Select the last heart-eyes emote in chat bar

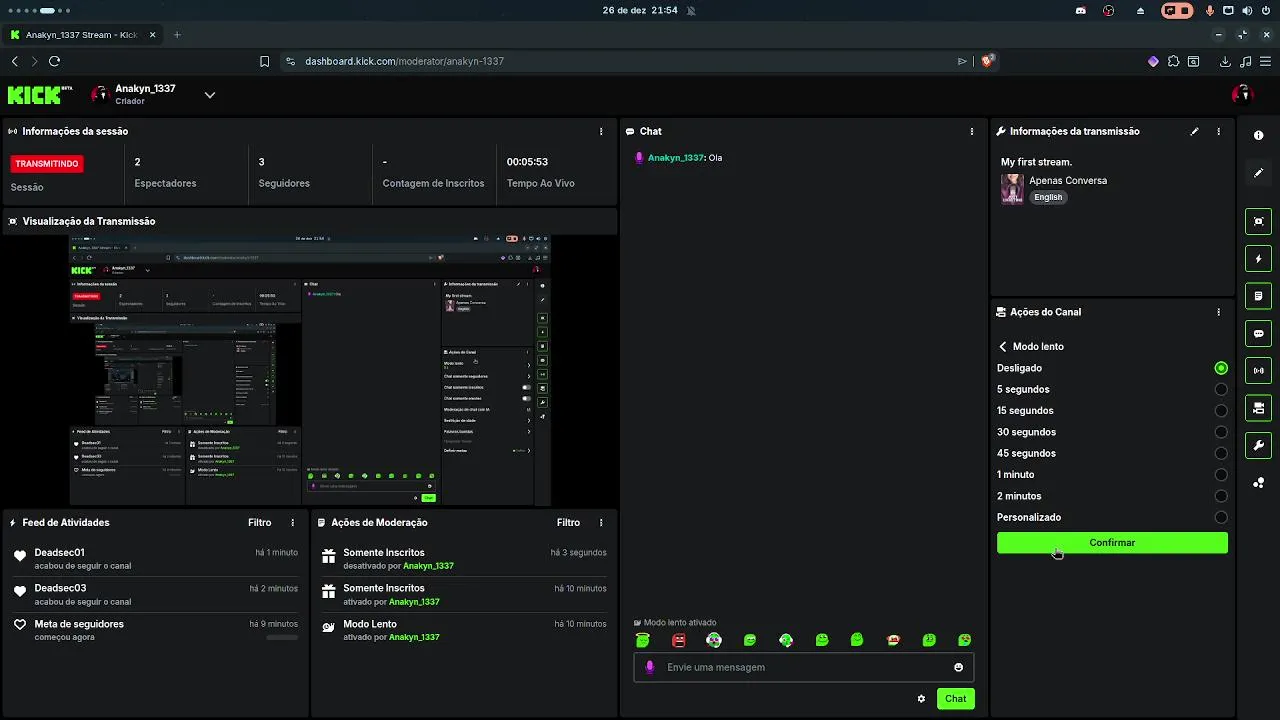point(964,640)
